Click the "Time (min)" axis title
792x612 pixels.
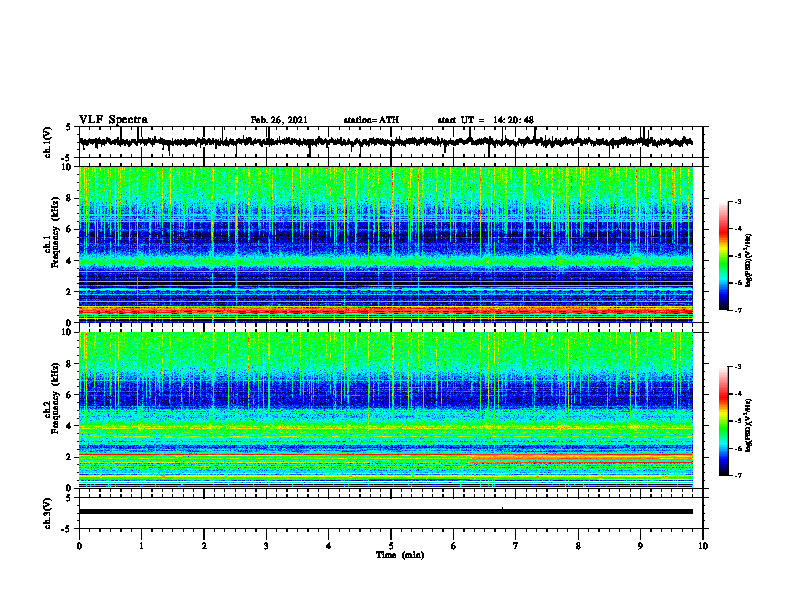(400, 555)
